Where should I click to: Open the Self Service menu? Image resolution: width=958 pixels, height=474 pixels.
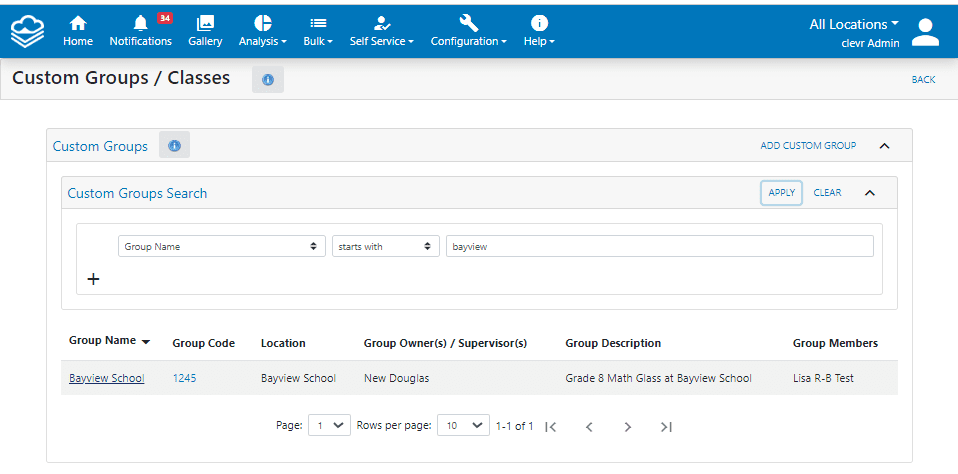(x=382, y=31)
